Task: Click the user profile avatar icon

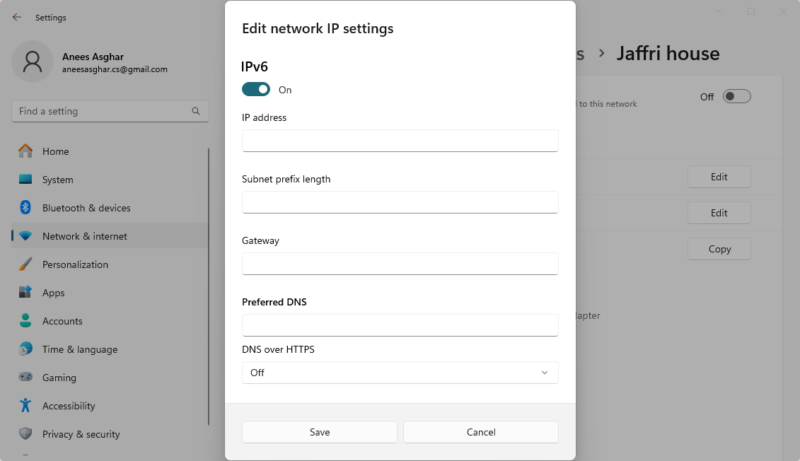Action: (x=33, y=62)
